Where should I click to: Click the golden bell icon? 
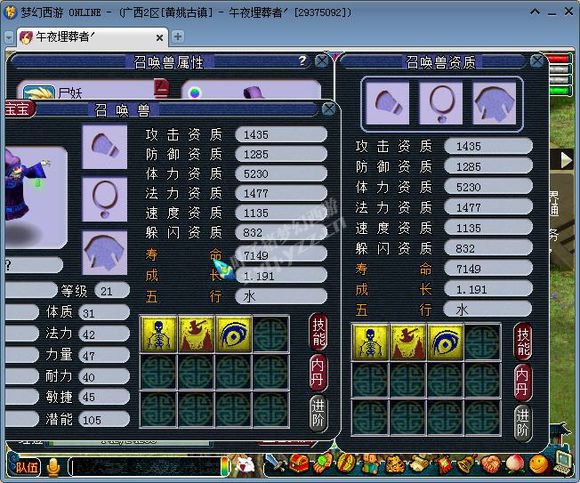coord(467,464)
